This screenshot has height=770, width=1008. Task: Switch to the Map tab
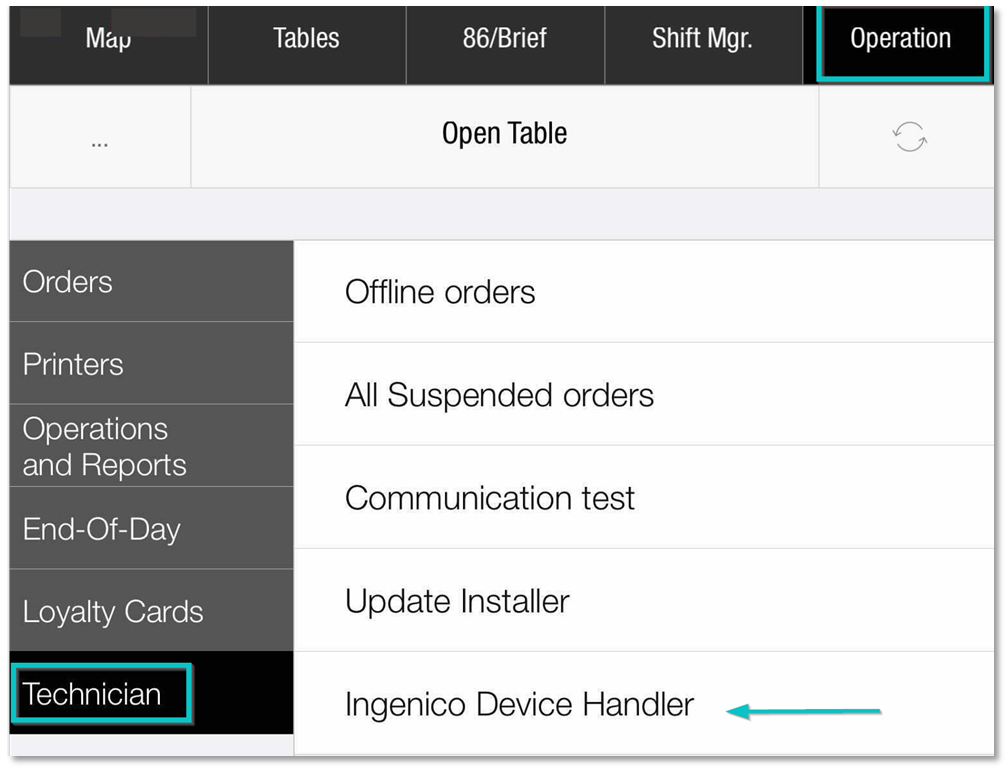point(108,40)
